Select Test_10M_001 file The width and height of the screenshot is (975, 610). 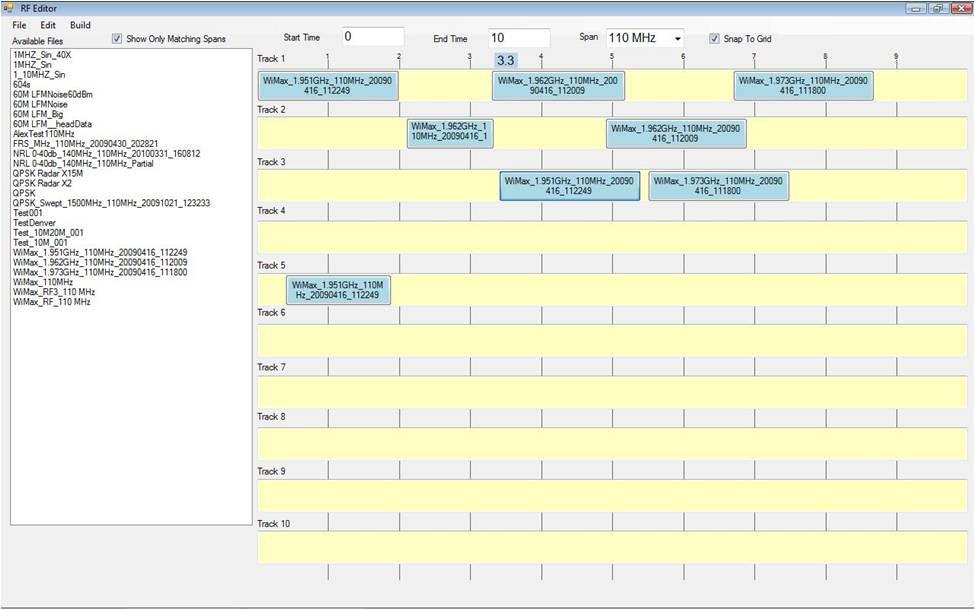40,243
